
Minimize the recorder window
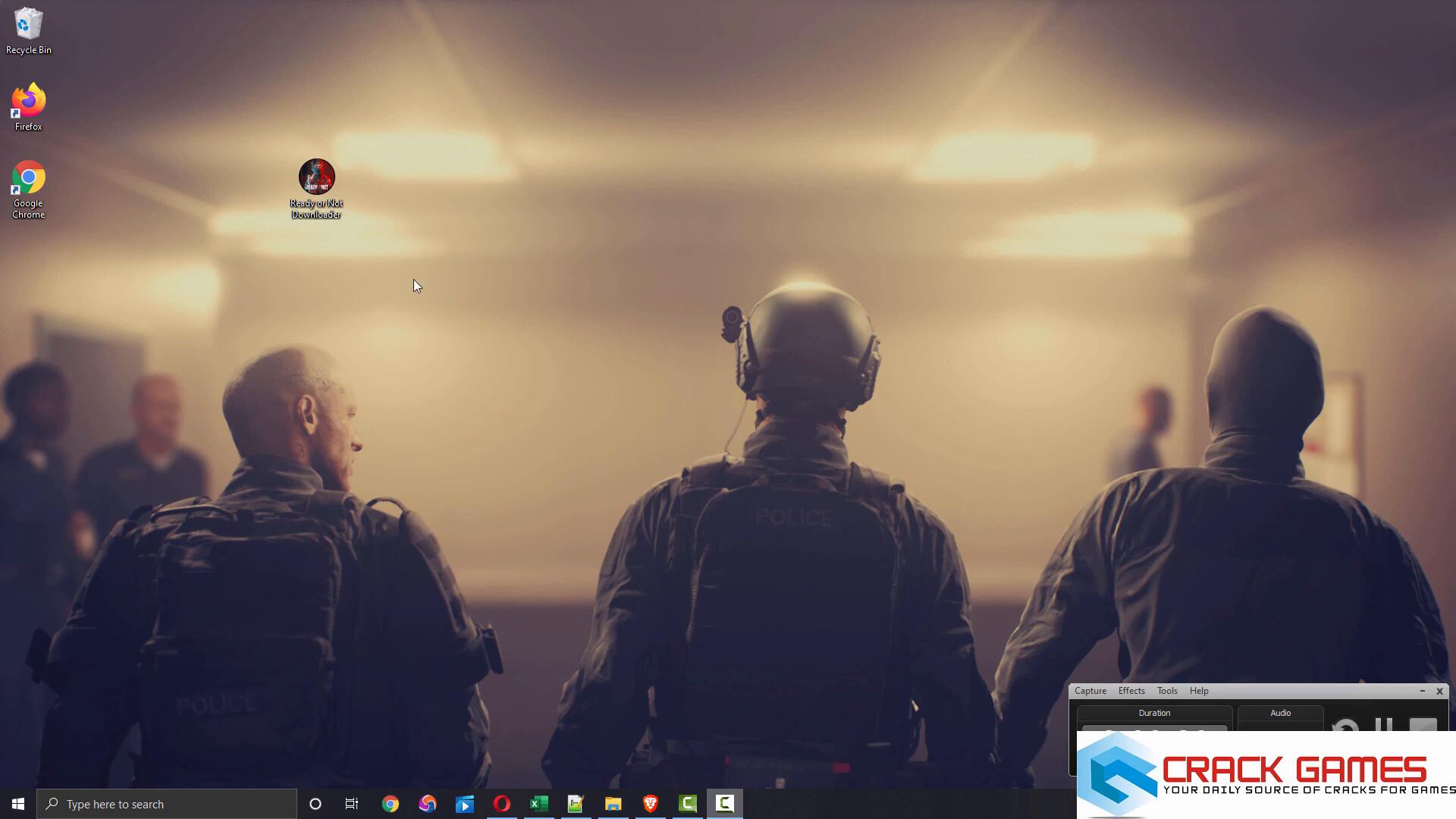click(x=1422, y=691)
